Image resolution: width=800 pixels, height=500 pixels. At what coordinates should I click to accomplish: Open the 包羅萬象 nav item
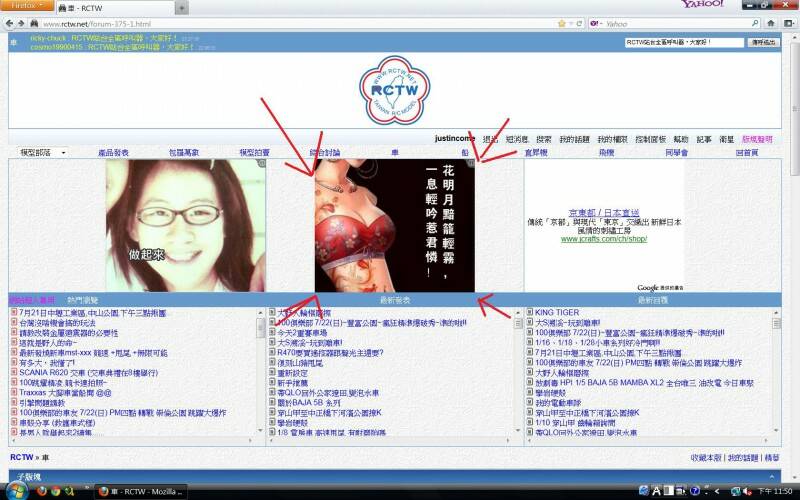click(x=184, y=153)
